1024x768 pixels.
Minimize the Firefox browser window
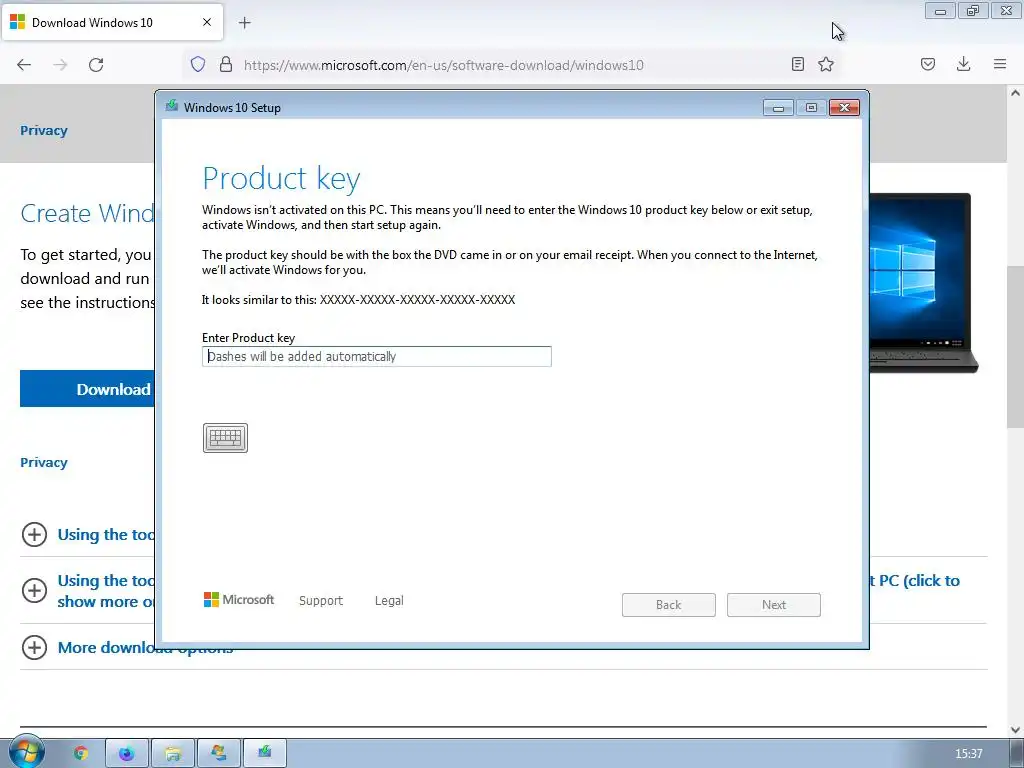pos(940,11)
